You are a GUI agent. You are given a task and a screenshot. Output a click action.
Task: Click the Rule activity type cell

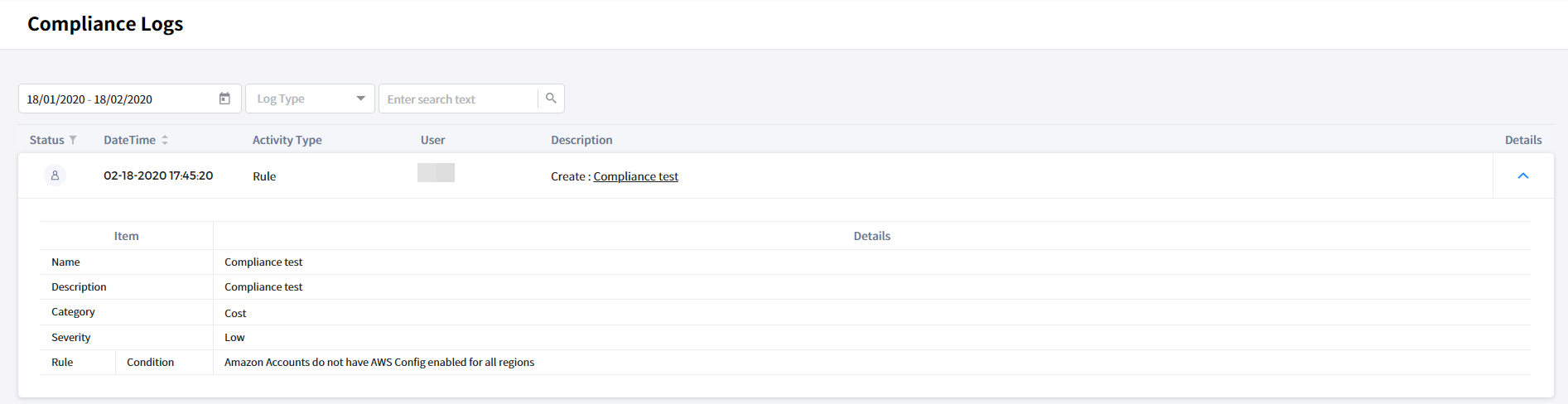coord(264,176)
